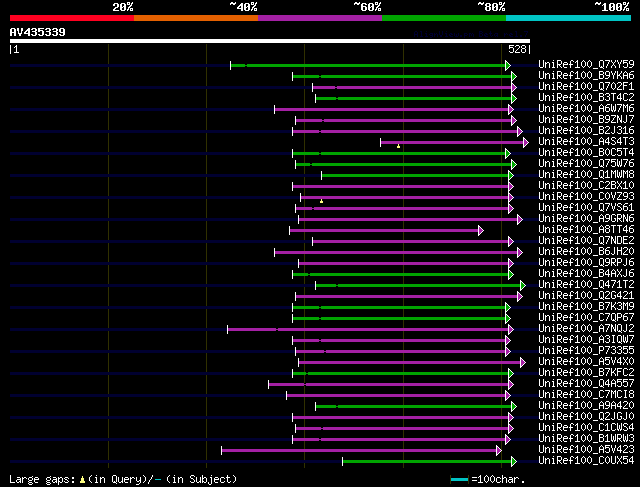Click UniRef100_C7QP67 label
Viewport: 640px width, 487px height.
click(x=586, y=318)
